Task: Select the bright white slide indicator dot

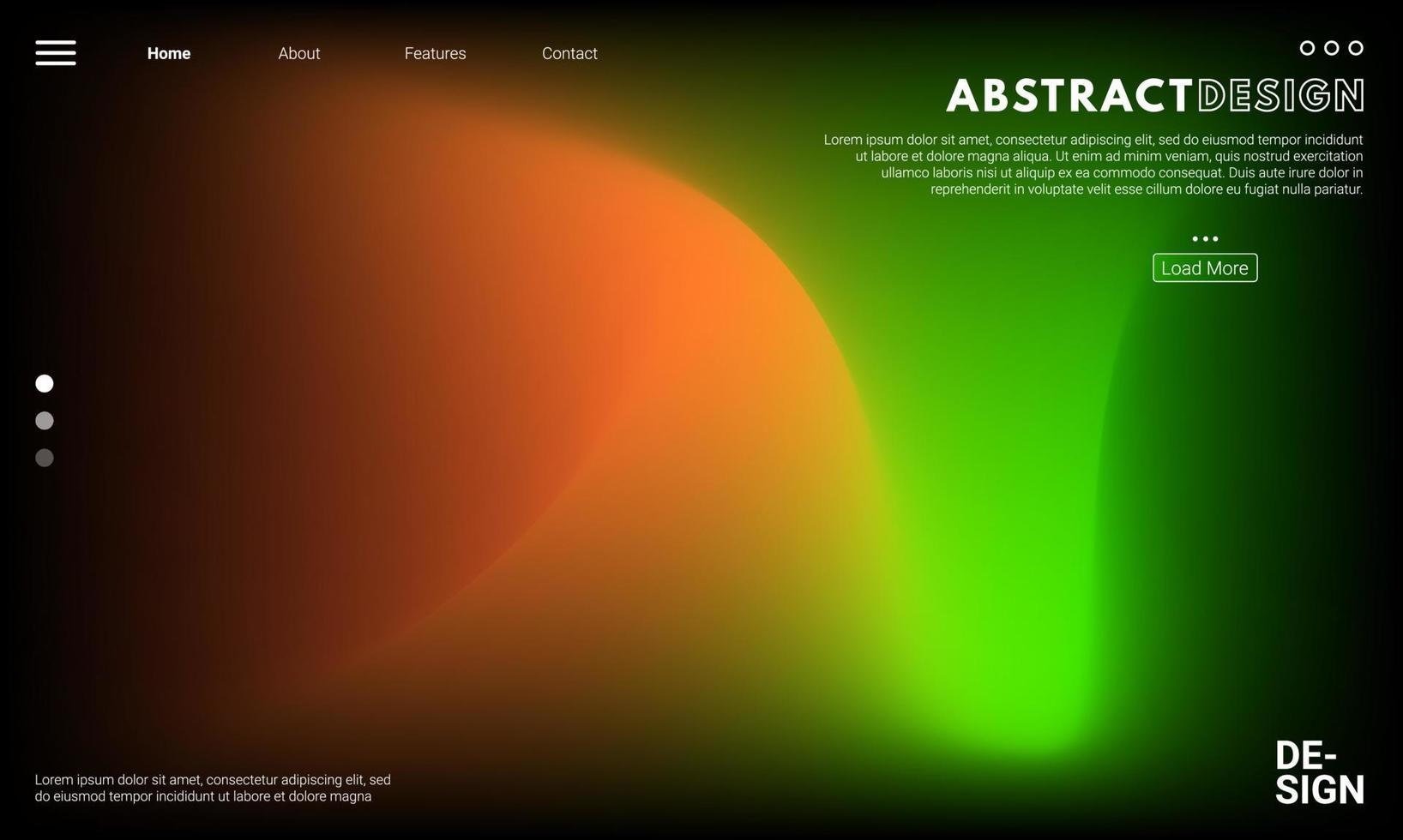Action: point(45,383)
